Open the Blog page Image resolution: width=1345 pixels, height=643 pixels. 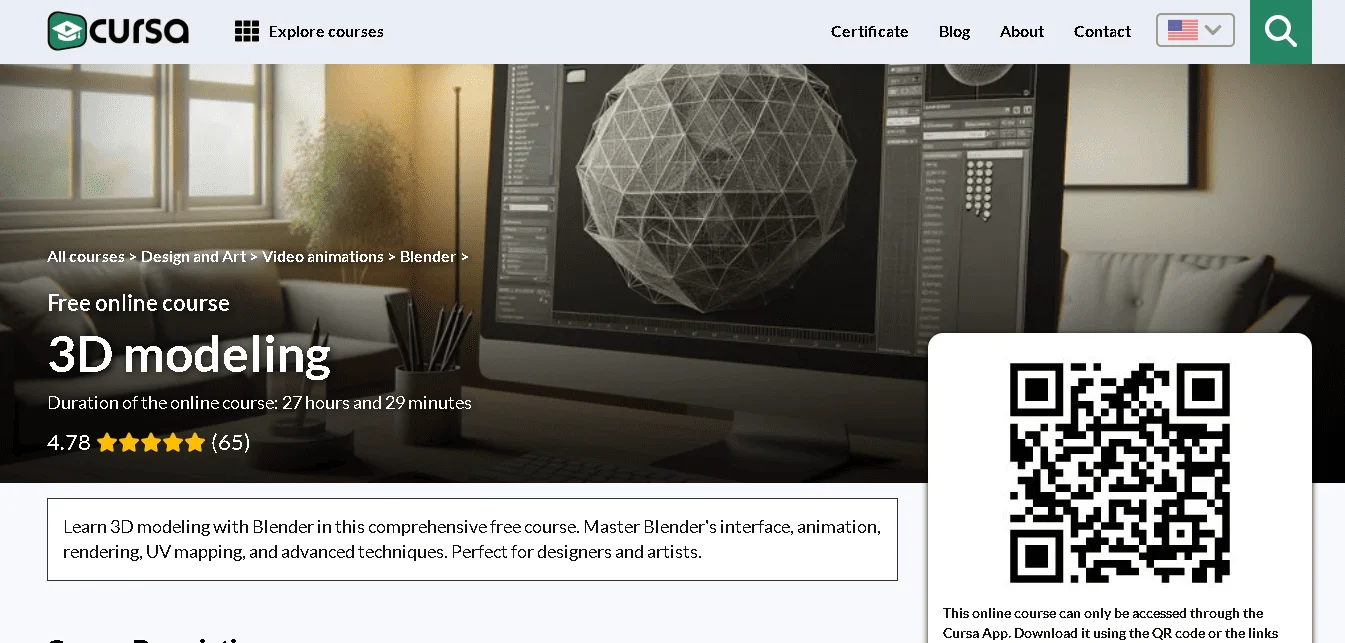coord(953,31)
